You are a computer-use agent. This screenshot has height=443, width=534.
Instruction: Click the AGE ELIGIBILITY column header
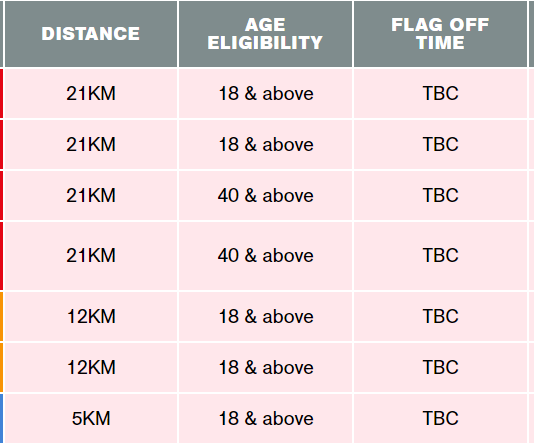(265, 34)
